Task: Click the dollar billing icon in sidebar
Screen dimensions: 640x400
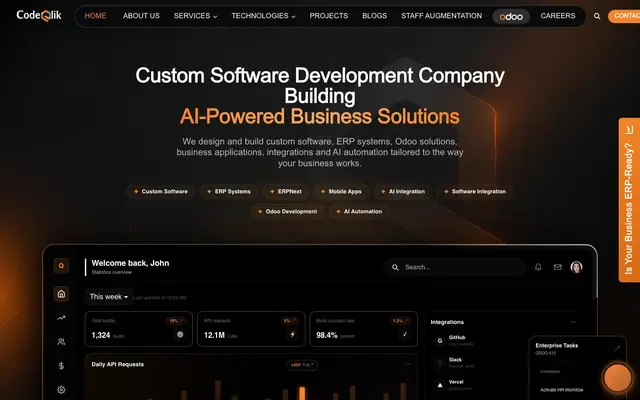Action: 61,366
